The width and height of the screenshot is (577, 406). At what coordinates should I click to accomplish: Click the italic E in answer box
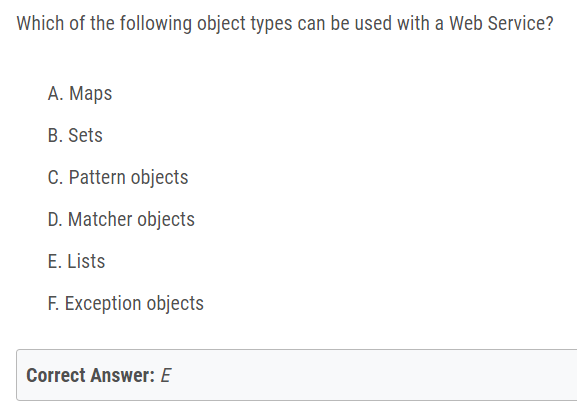click(x=166, y=375)
